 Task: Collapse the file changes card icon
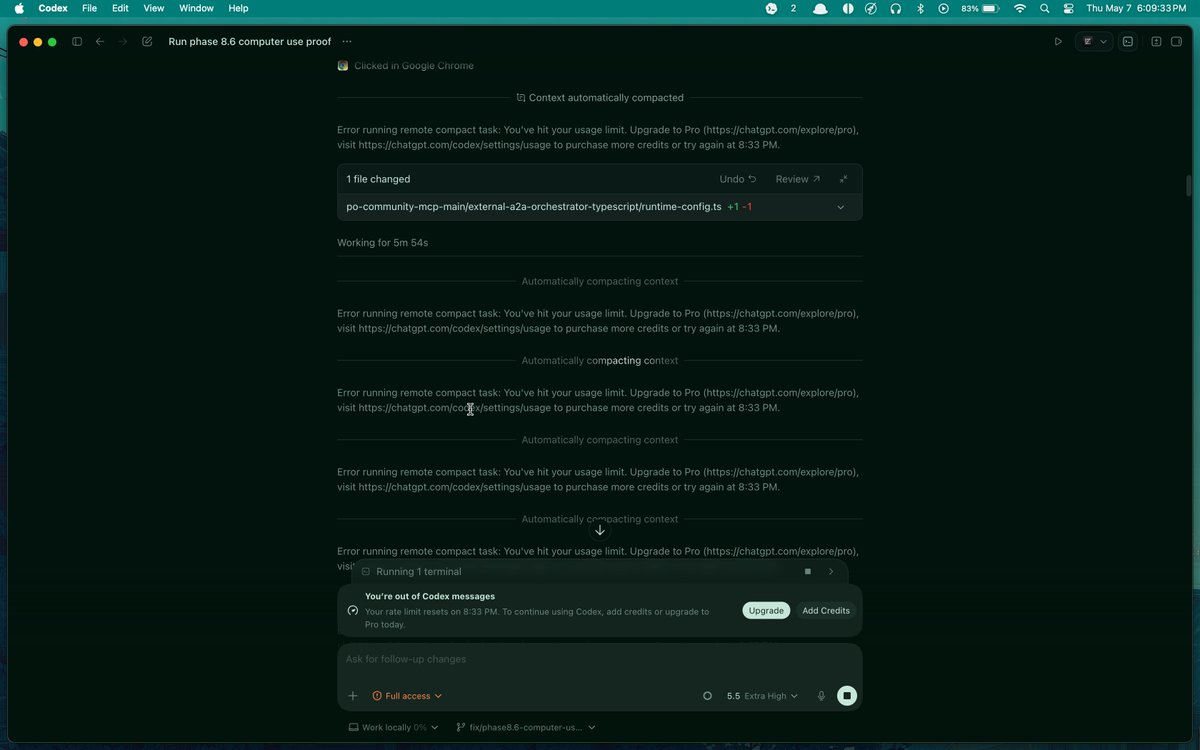pos(843,179)
